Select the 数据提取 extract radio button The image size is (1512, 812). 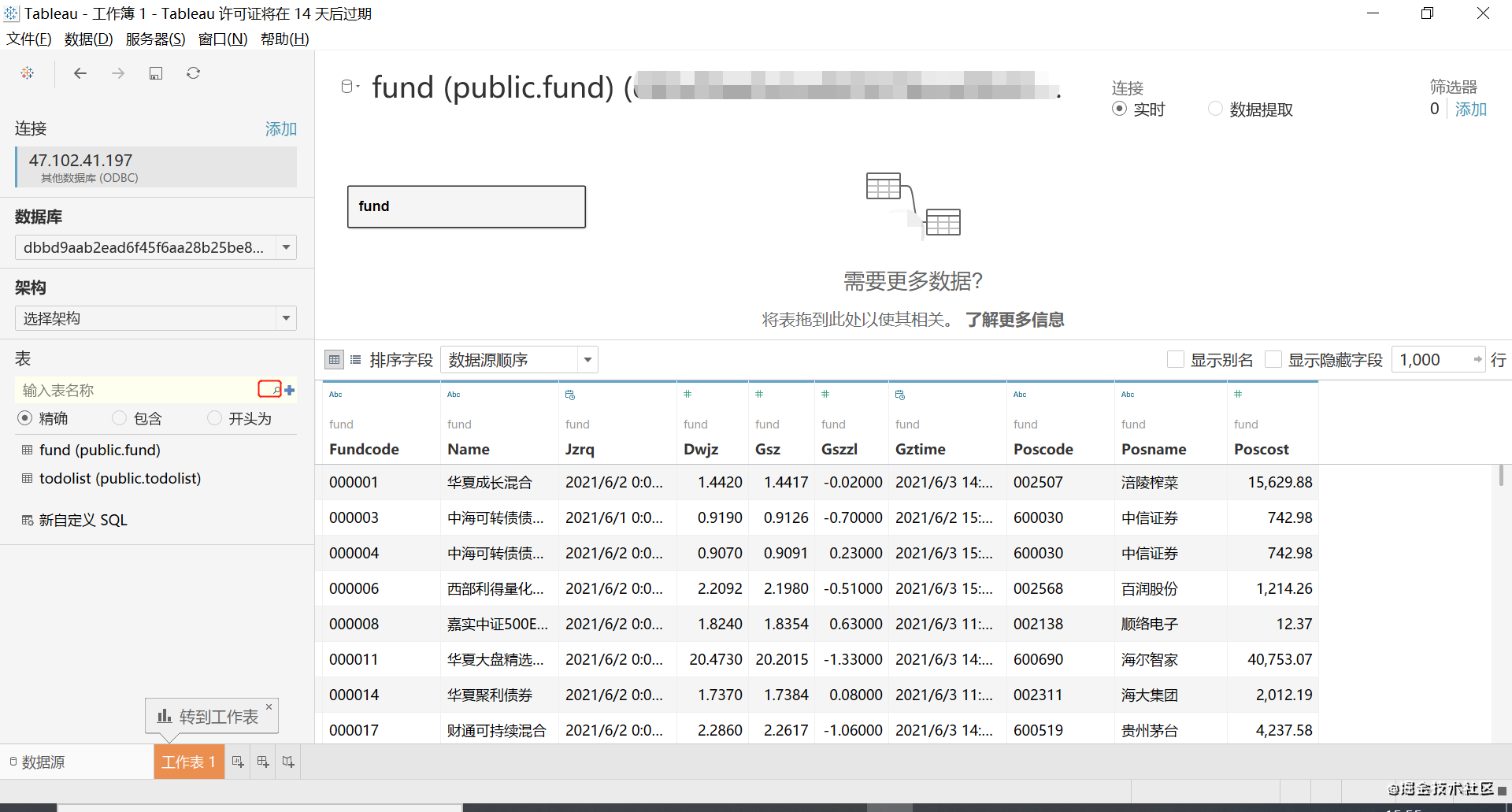pos(1215,109)
